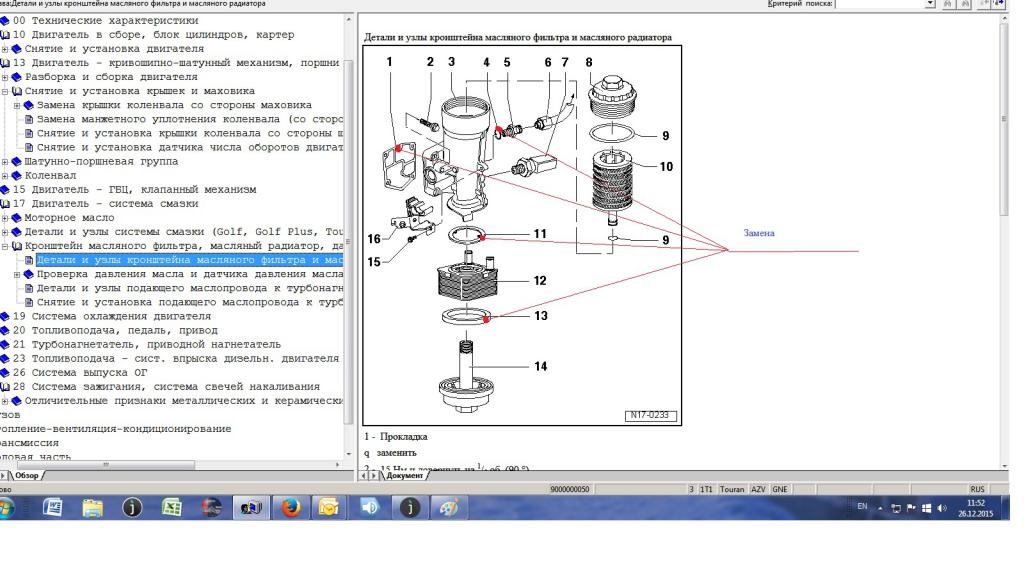Click EN language indicator in system tray
This screenshot has width=1024, height=576.
point(862,507)
